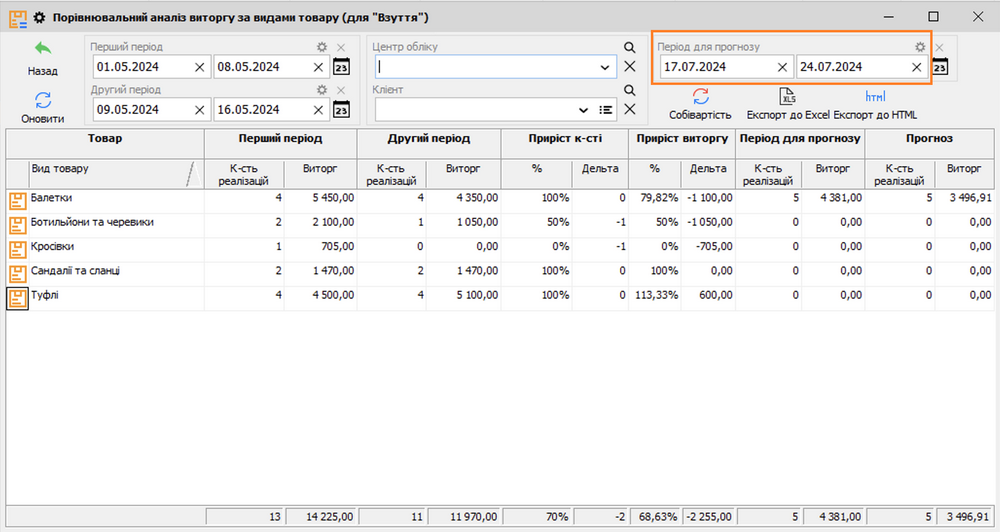The width and height of the screenshot is (1000, 532).
Task: Open calendar for Період для прогнозу
Action: pos(940,67)
